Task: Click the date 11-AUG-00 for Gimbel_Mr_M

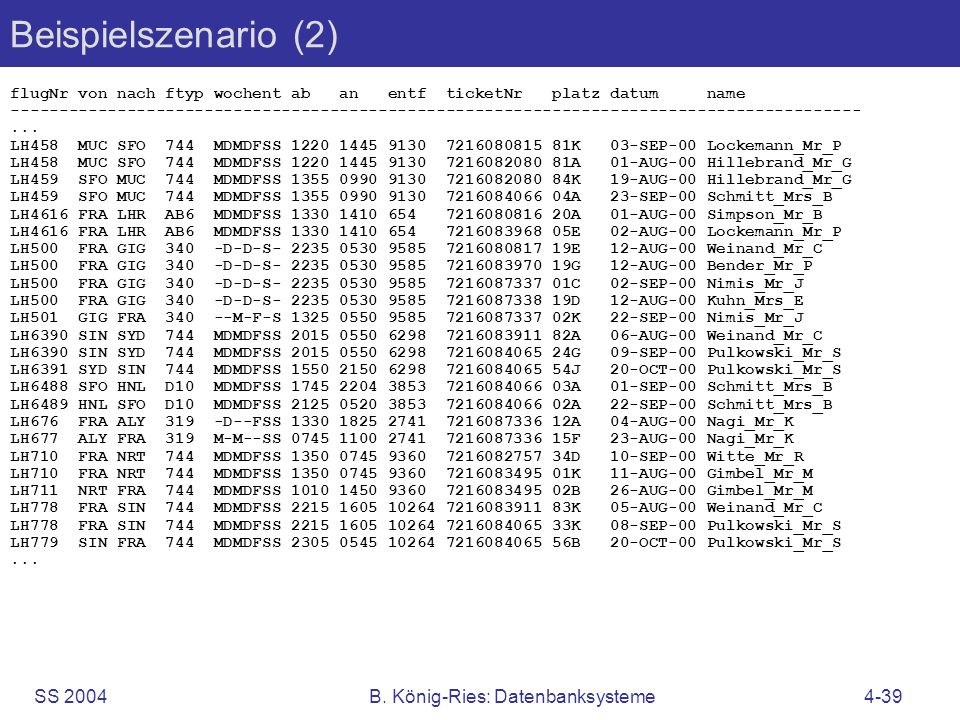Action: [653, 474]
